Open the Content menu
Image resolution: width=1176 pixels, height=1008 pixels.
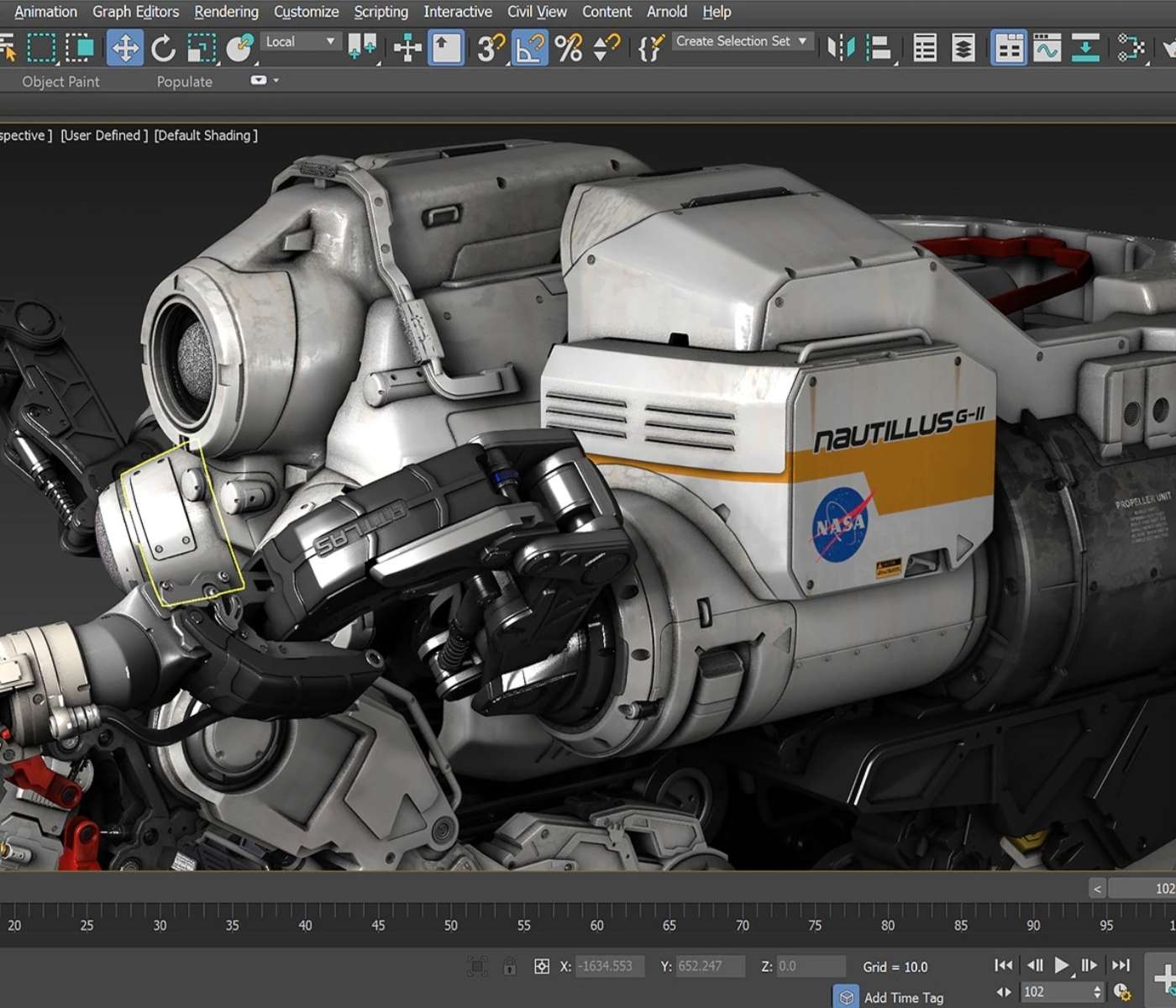(x=606, y=12)
